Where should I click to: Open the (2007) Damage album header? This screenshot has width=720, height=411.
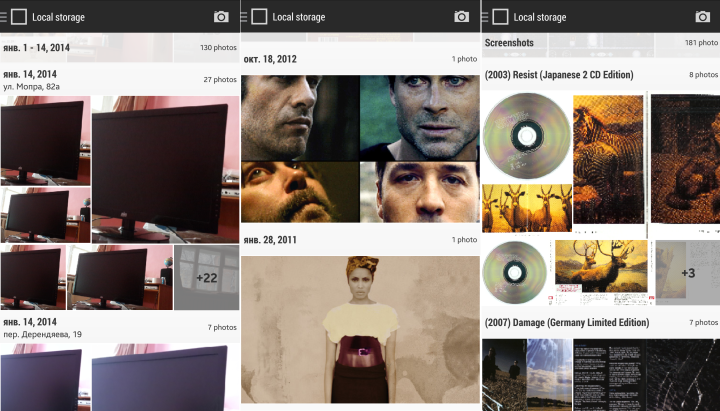(601, 322)
